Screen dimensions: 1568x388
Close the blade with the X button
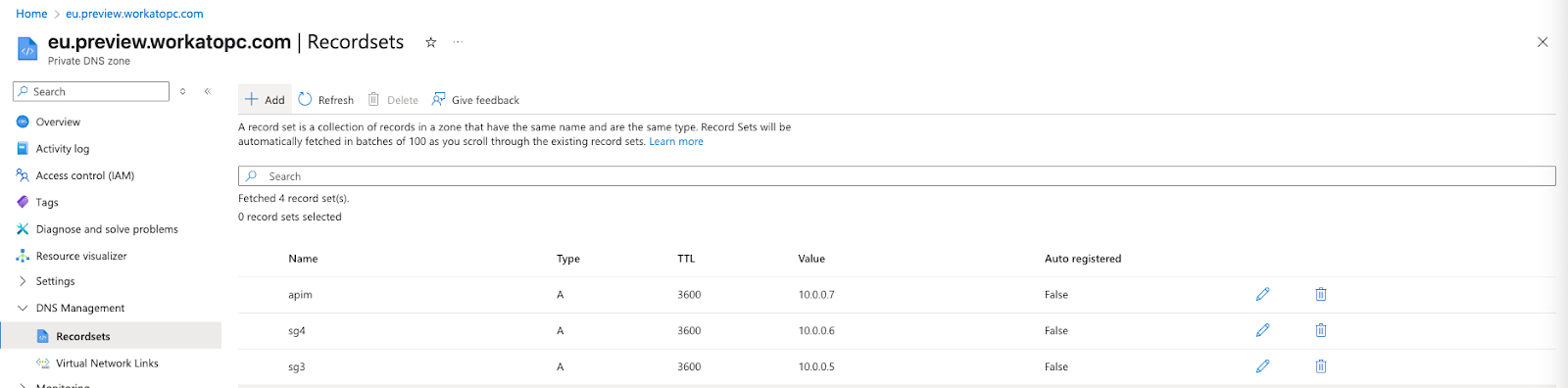coord(1543,42)
